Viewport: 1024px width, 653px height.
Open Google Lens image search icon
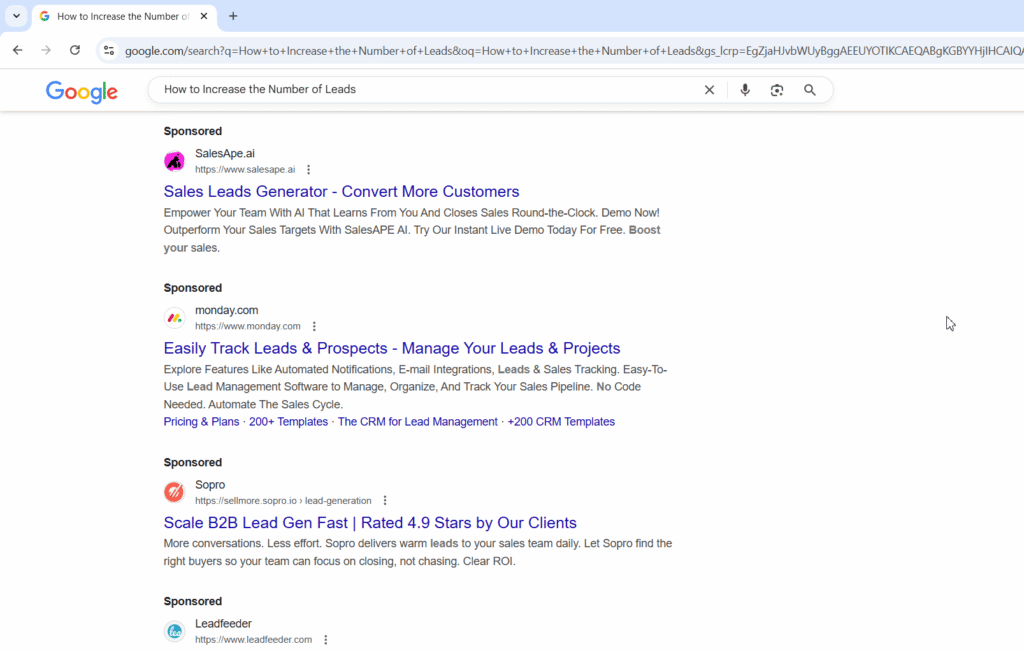(777, 90)
